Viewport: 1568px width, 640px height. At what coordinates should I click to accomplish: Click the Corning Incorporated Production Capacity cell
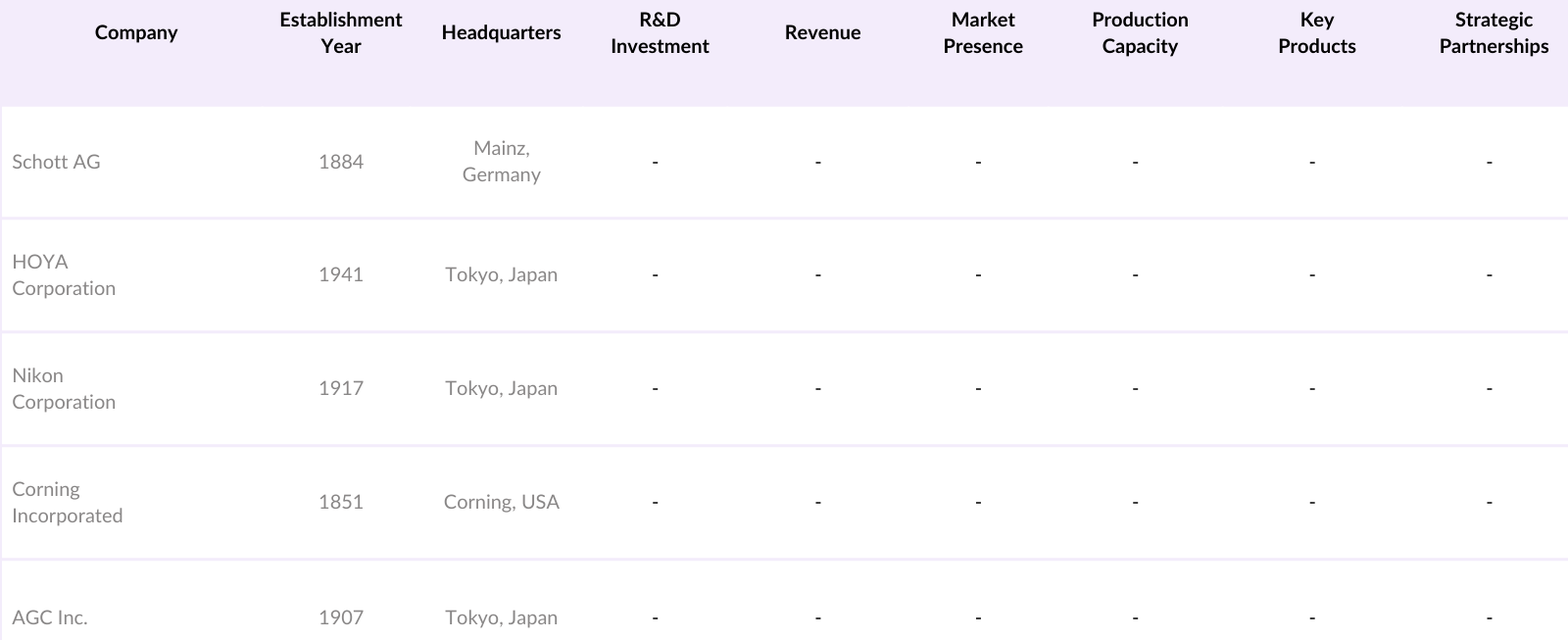tap(1135, 502)
